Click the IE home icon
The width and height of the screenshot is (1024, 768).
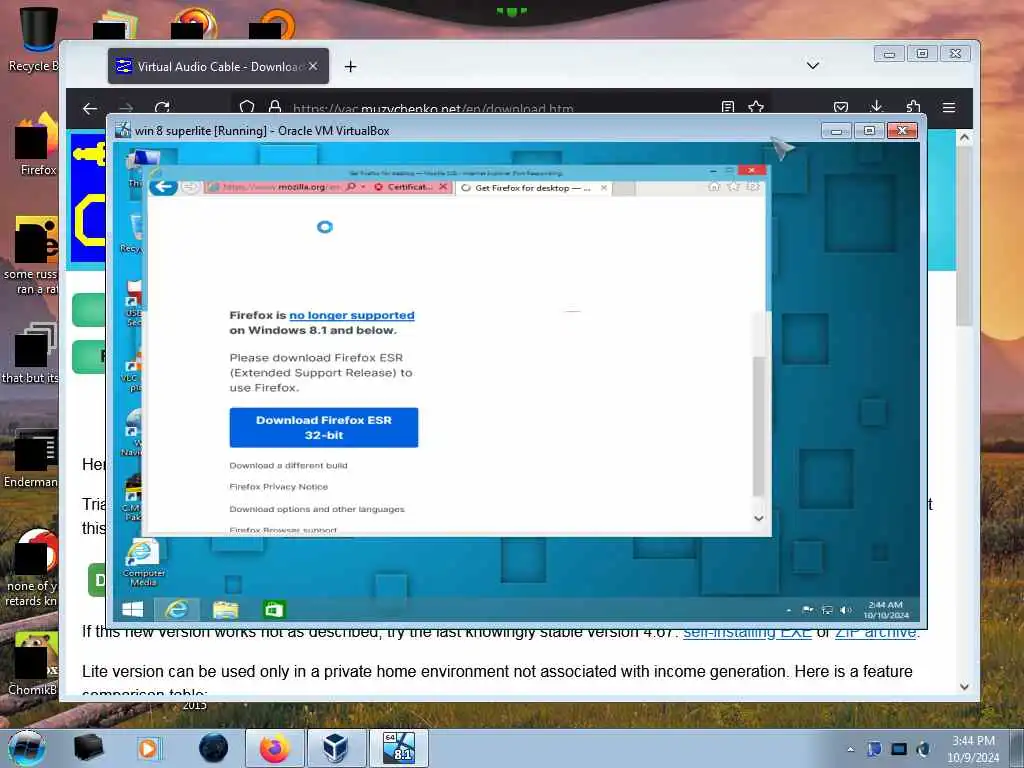pos(714,187)
